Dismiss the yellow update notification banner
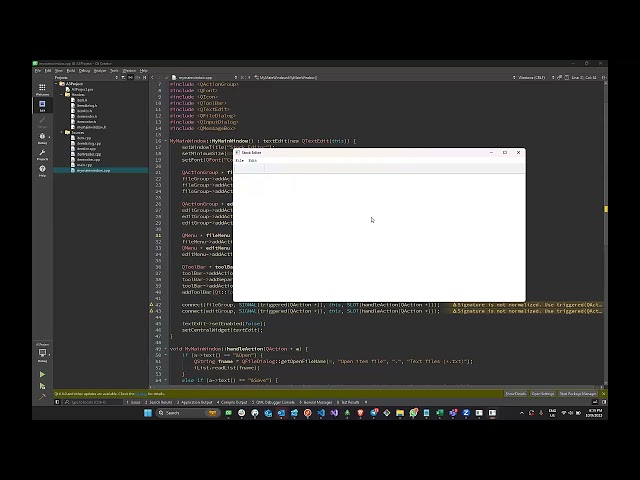This screenshot has height=480, width=640. (603, 394)
